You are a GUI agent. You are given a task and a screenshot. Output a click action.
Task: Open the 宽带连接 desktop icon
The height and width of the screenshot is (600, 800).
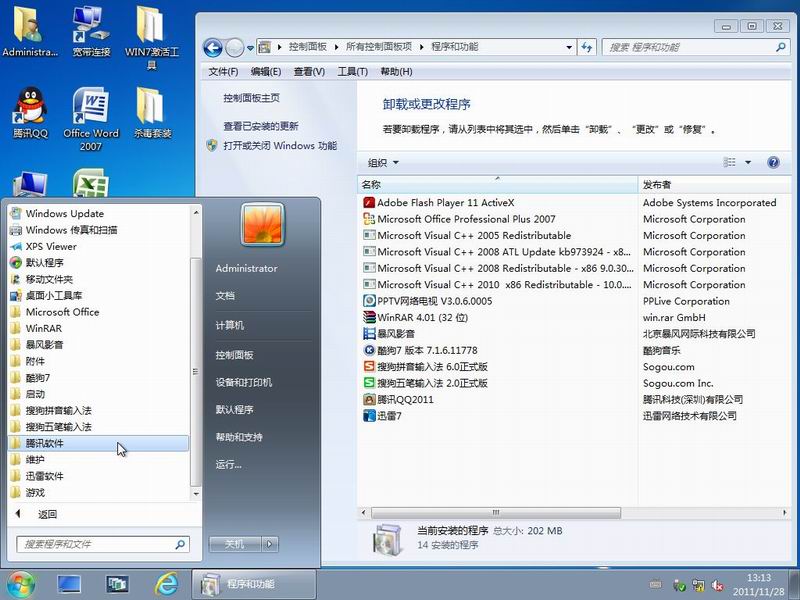point(91,32)
